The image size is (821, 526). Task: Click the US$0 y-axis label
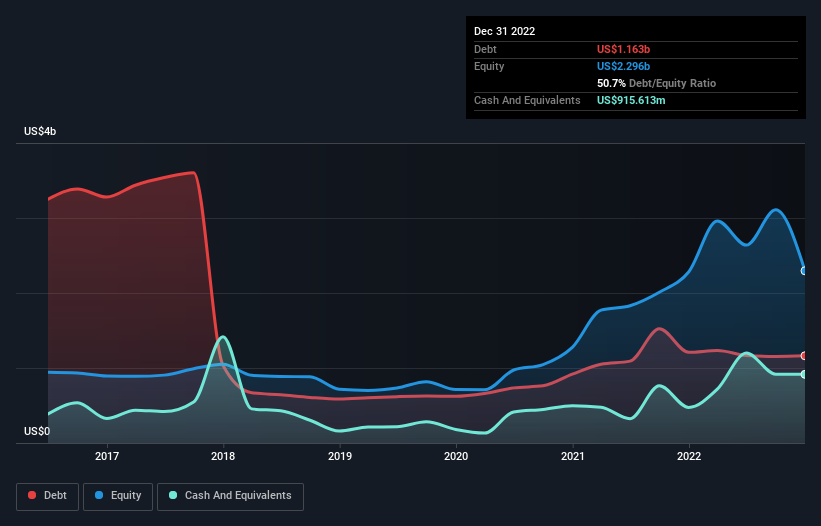pos(37,431)
